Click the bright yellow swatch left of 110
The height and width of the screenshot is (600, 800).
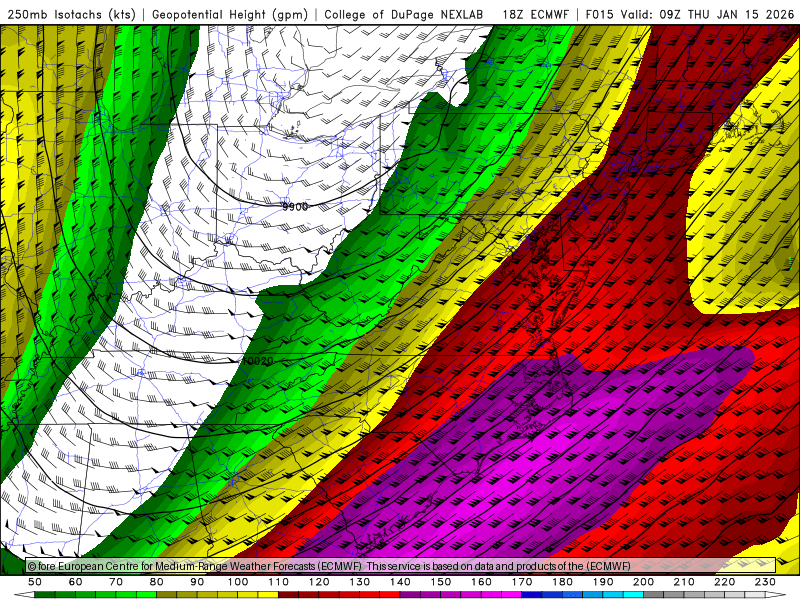pos(268,595)
